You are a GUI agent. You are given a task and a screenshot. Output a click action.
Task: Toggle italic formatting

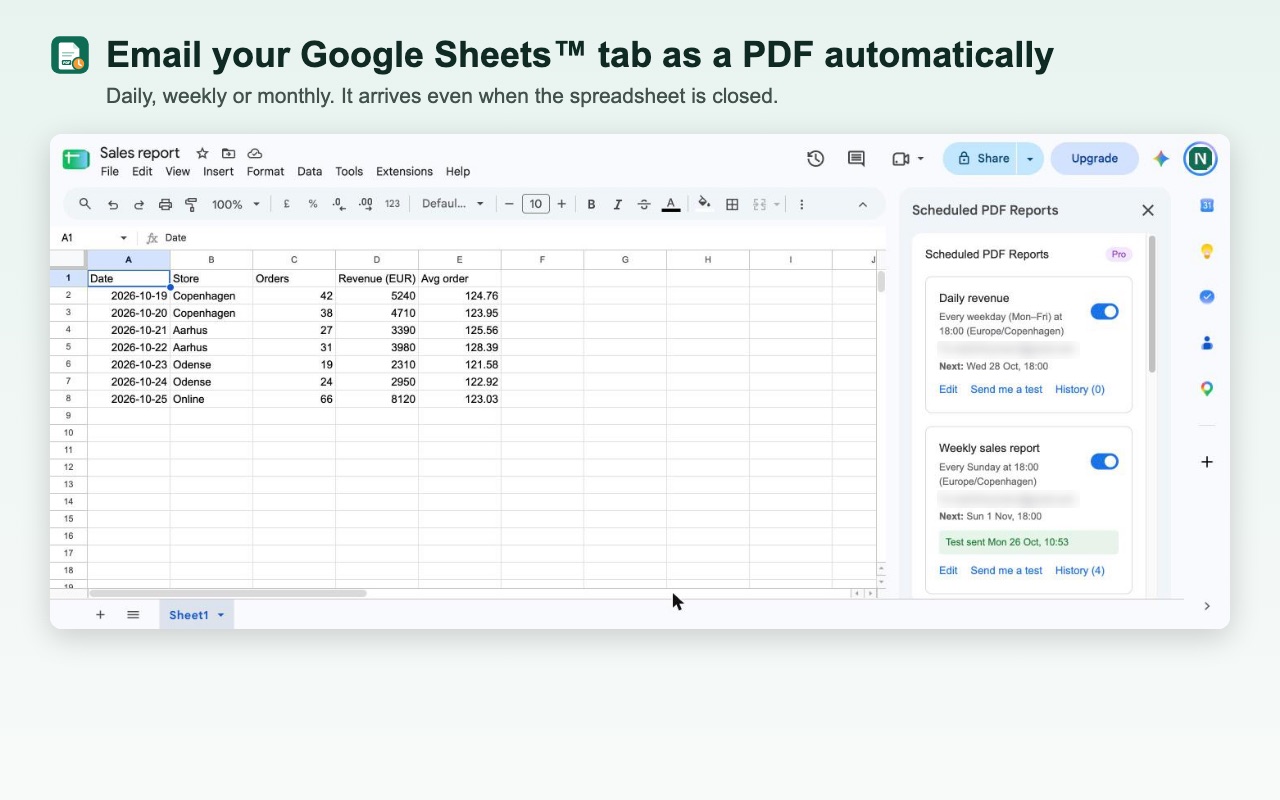[x=617, y=204]
